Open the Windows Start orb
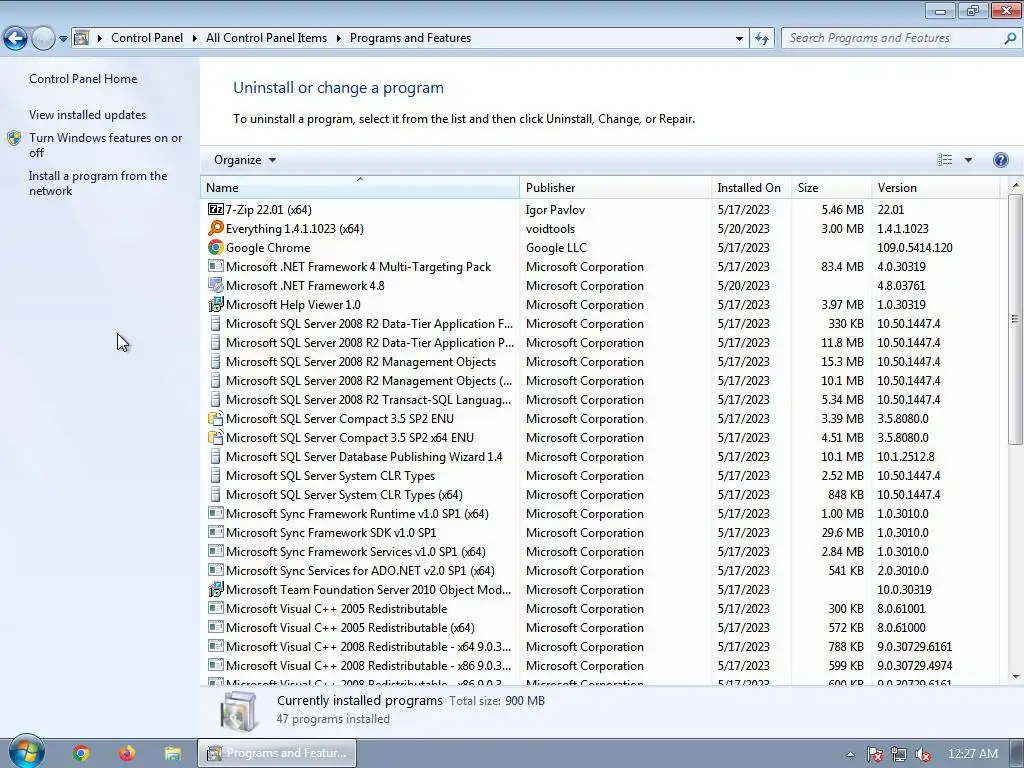 (x=26, y=752)
